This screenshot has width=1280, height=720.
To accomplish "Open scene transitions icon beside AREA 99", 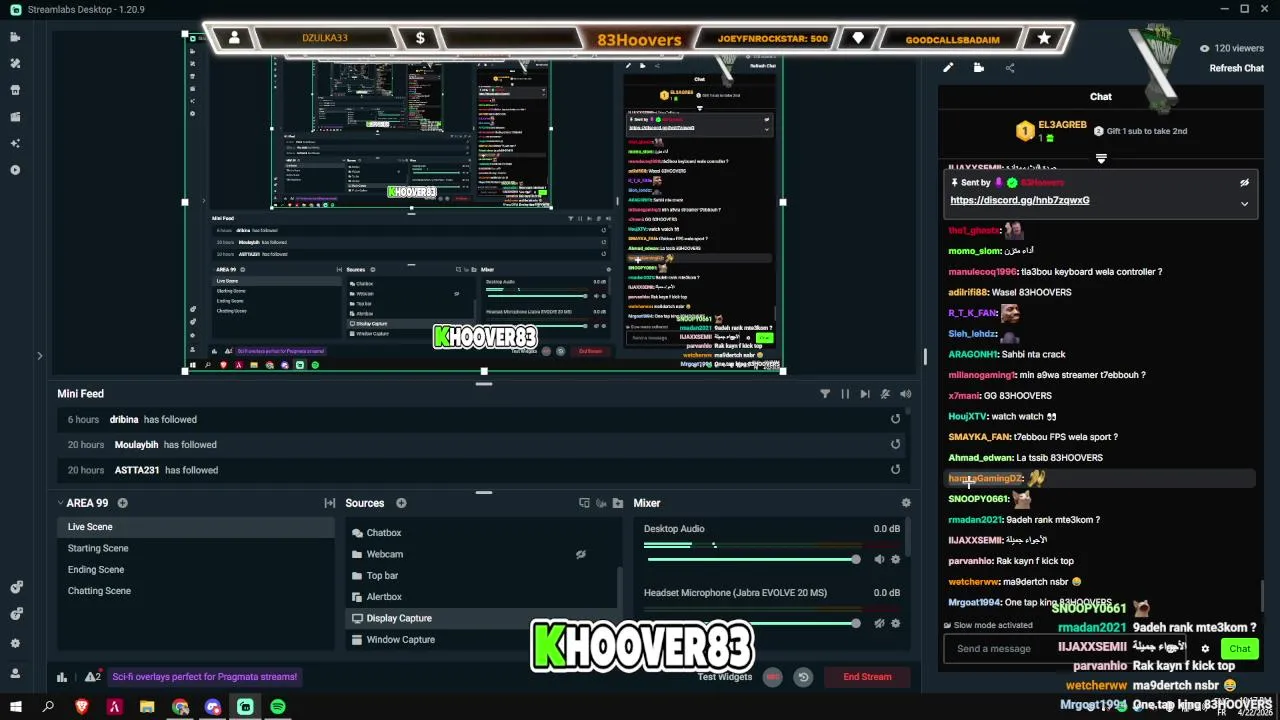I will pyautogui.click(x=329, y=503).
